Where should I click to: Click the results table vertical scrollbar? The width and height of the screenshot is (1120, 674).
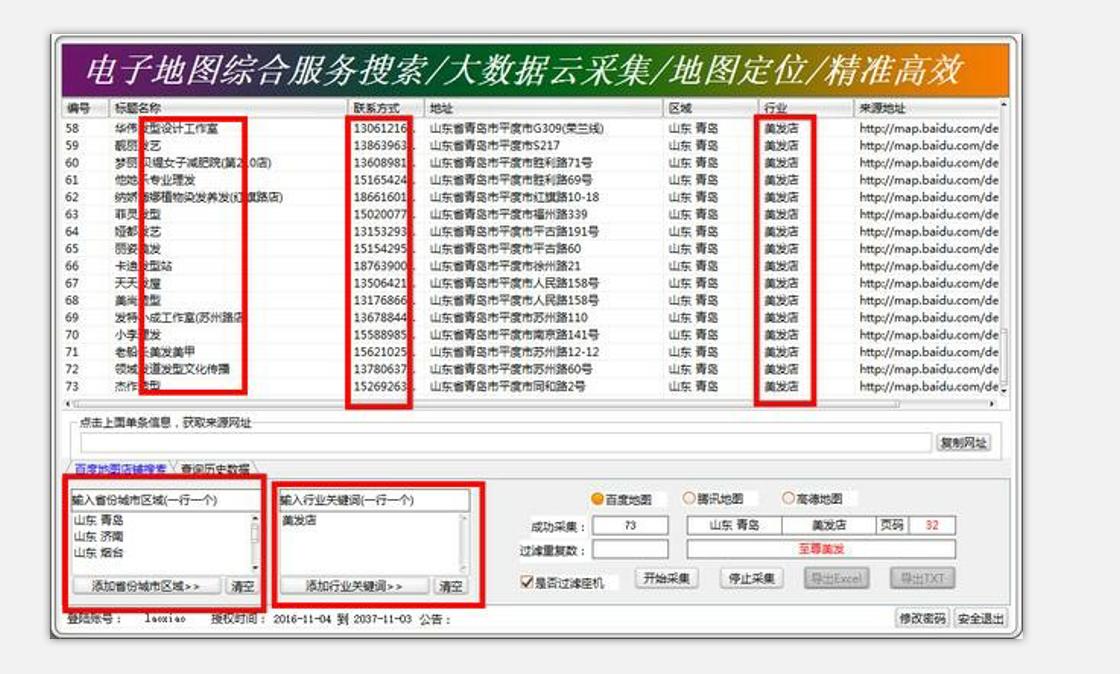pos(1002,250)
